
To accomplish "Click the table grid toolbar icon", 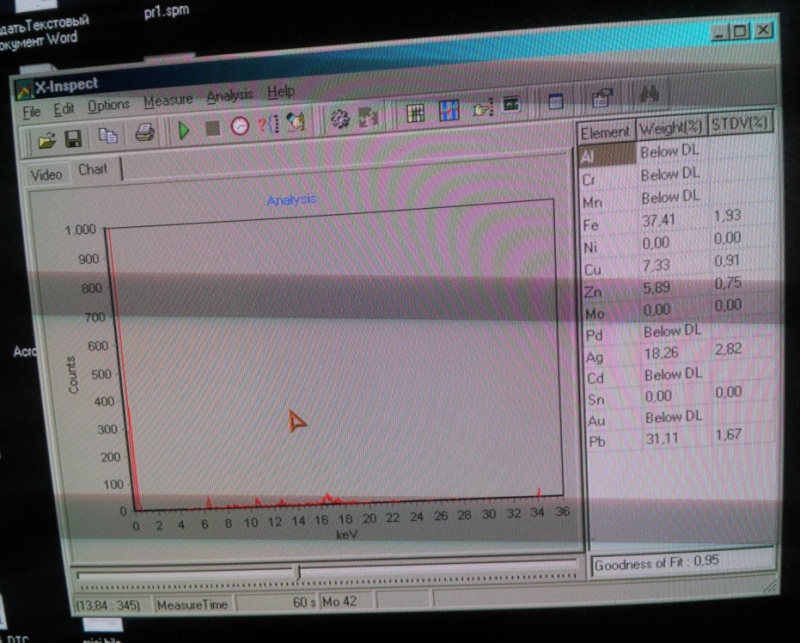I will [x=416, y=113].
